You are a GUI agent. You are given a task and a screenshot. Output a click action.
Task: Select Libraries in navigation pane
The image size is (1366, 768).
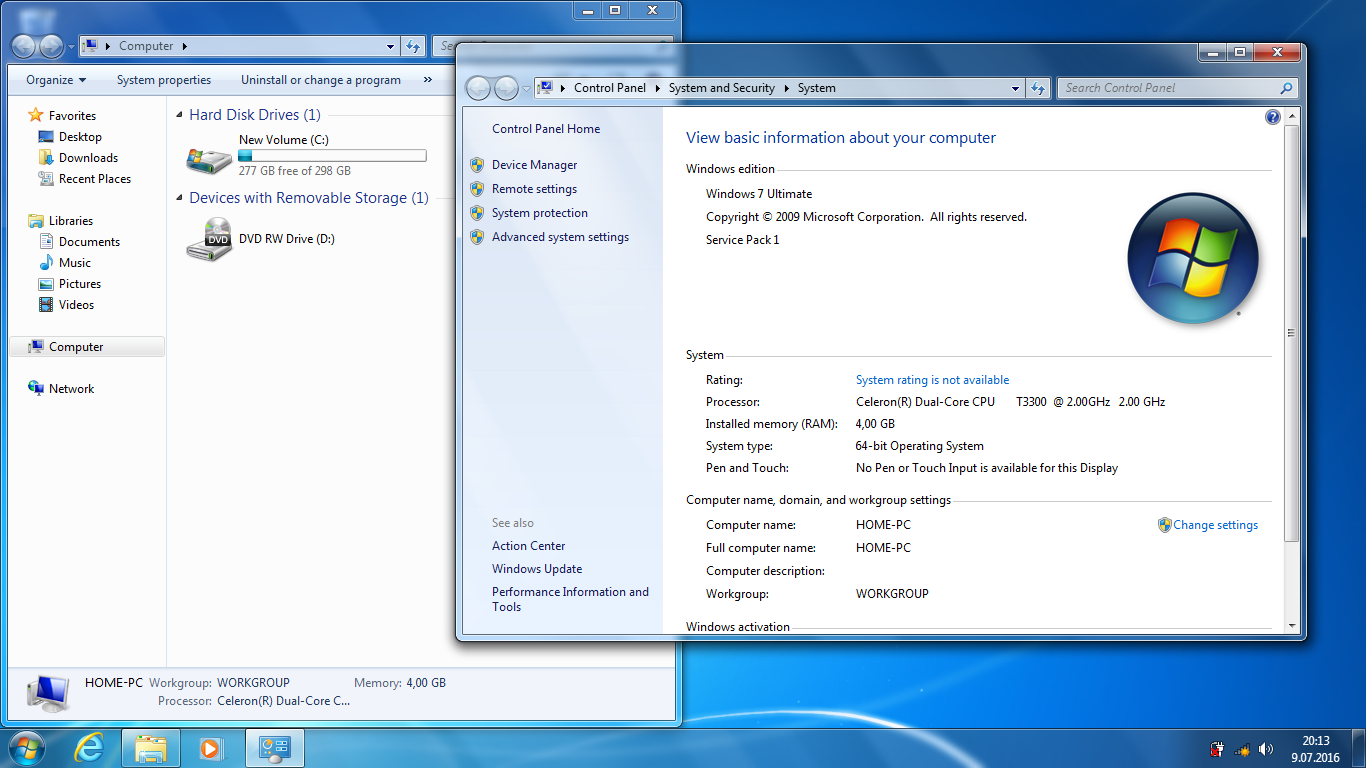coord(70,221)
